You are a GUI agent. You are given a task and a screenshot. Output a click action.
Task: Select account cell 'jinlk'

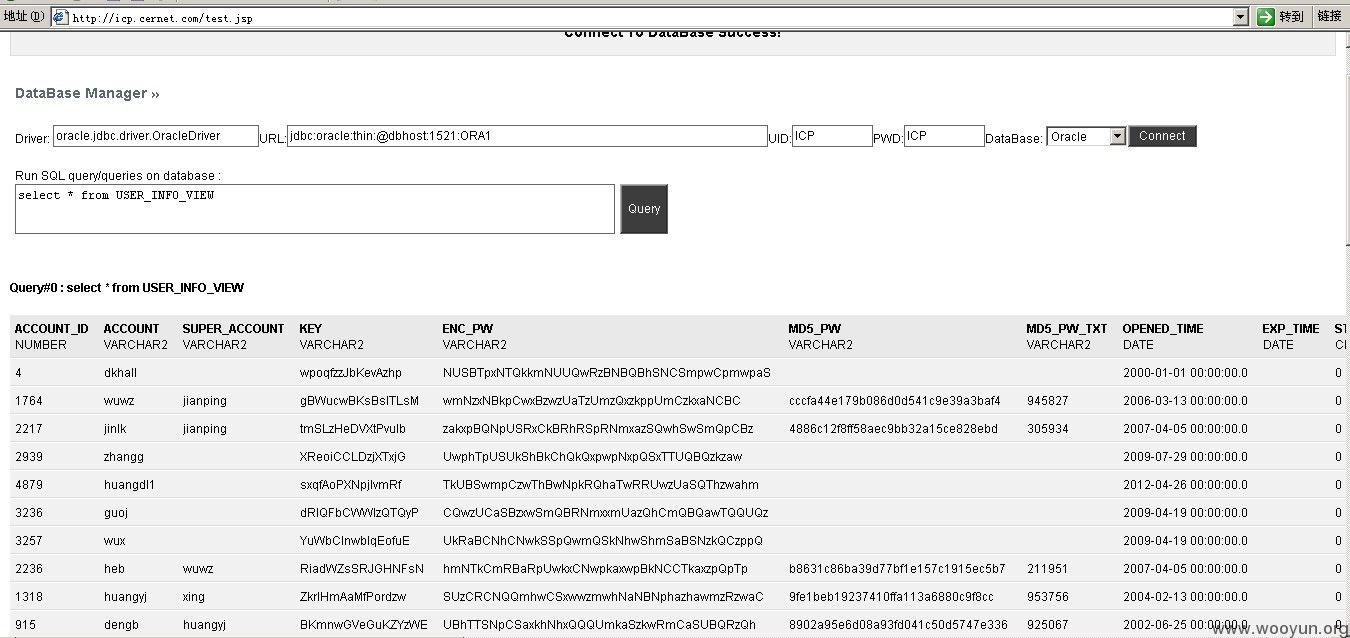pos(115,429)
